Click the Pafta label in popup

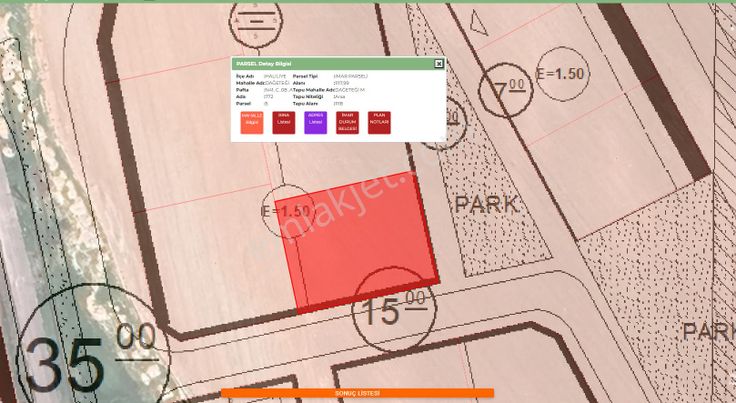click(x=242, y=90)
